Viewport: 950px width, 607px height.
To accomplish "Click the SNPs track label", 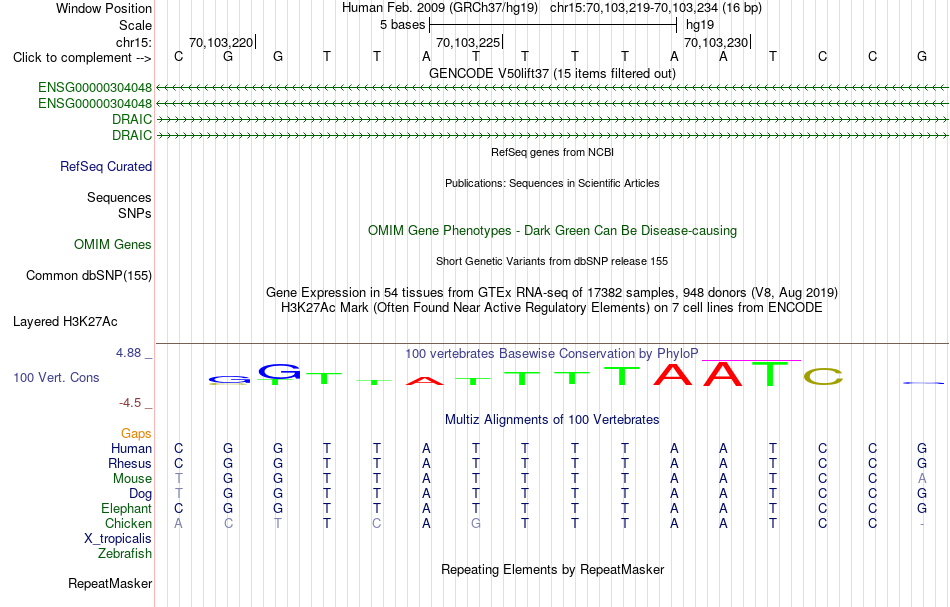I will point(135,213).
